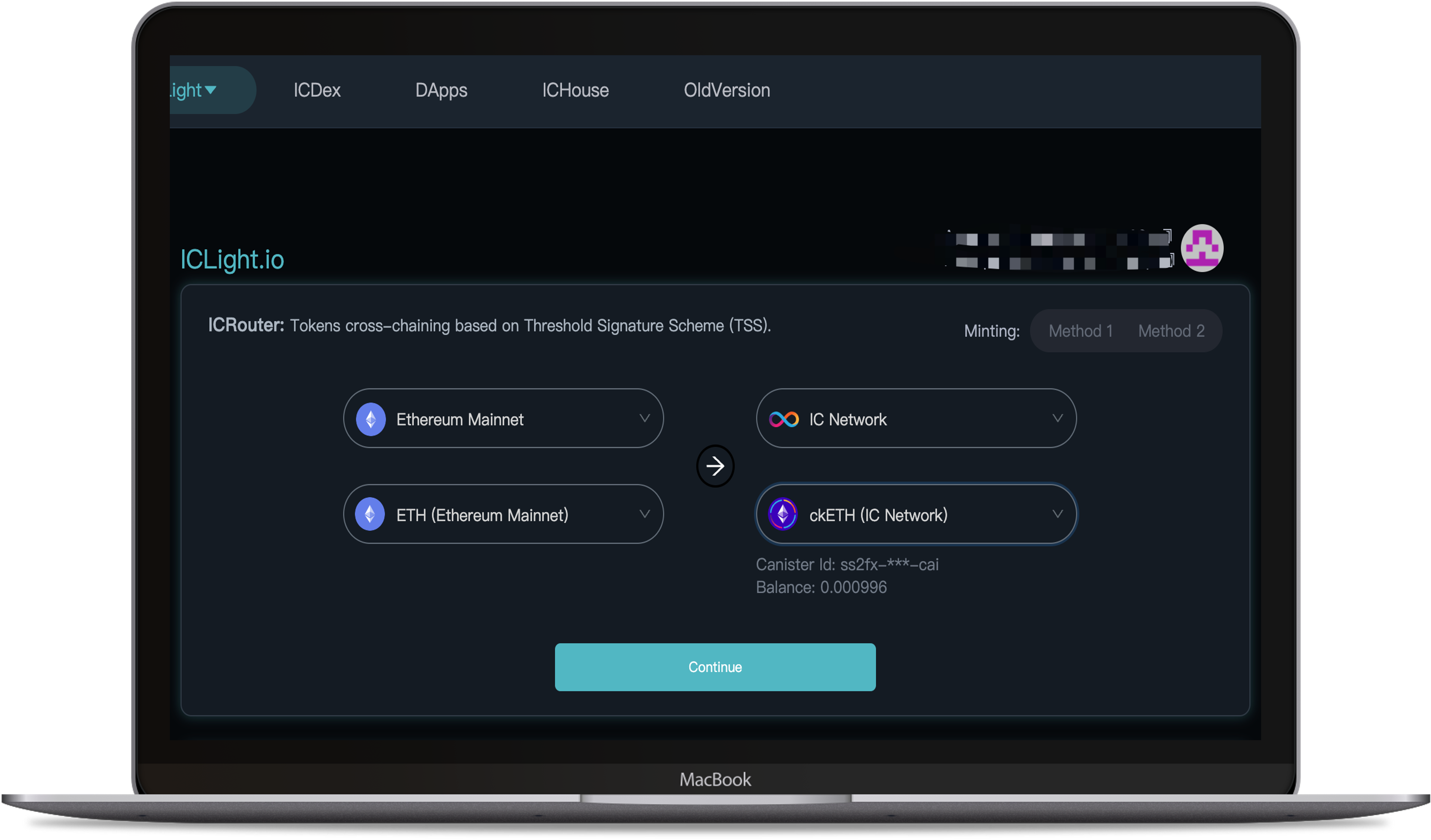Viewport: 1431px width, 840px height.
Task: Open the OldVersion link
Action: point(726,90)
